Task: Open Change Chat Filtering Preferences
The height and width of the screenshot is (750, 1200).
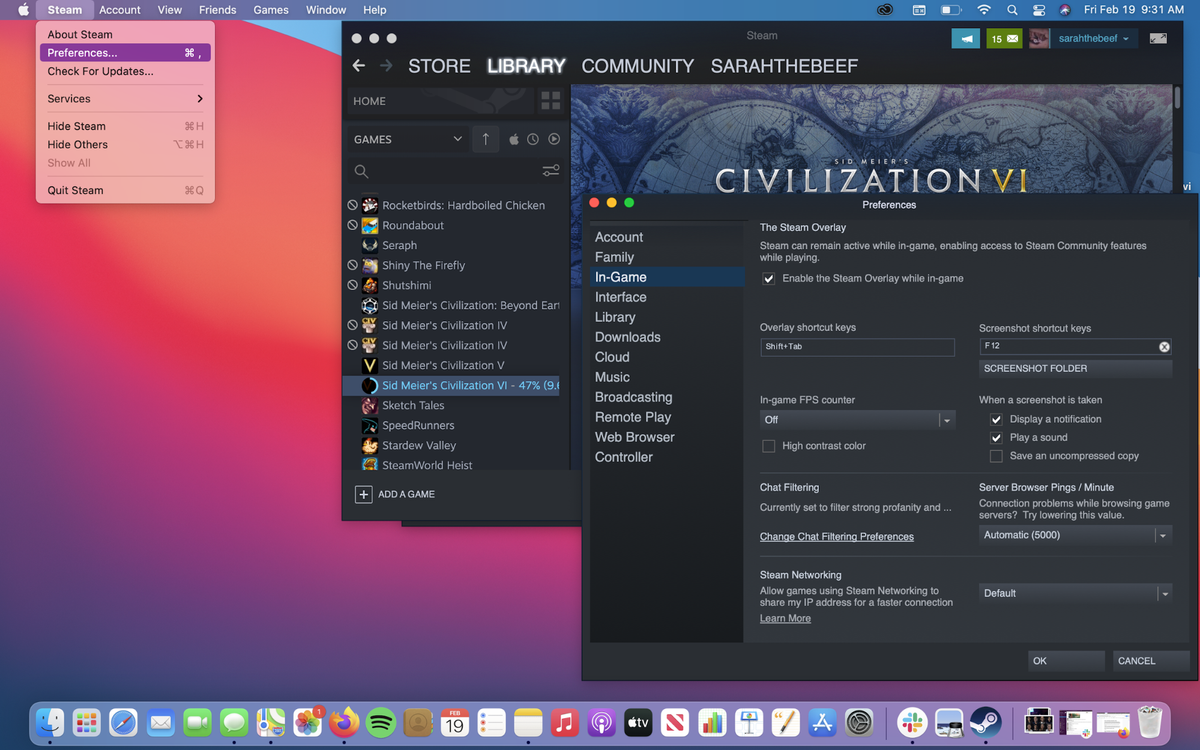Action: click(x=836, y=536)
